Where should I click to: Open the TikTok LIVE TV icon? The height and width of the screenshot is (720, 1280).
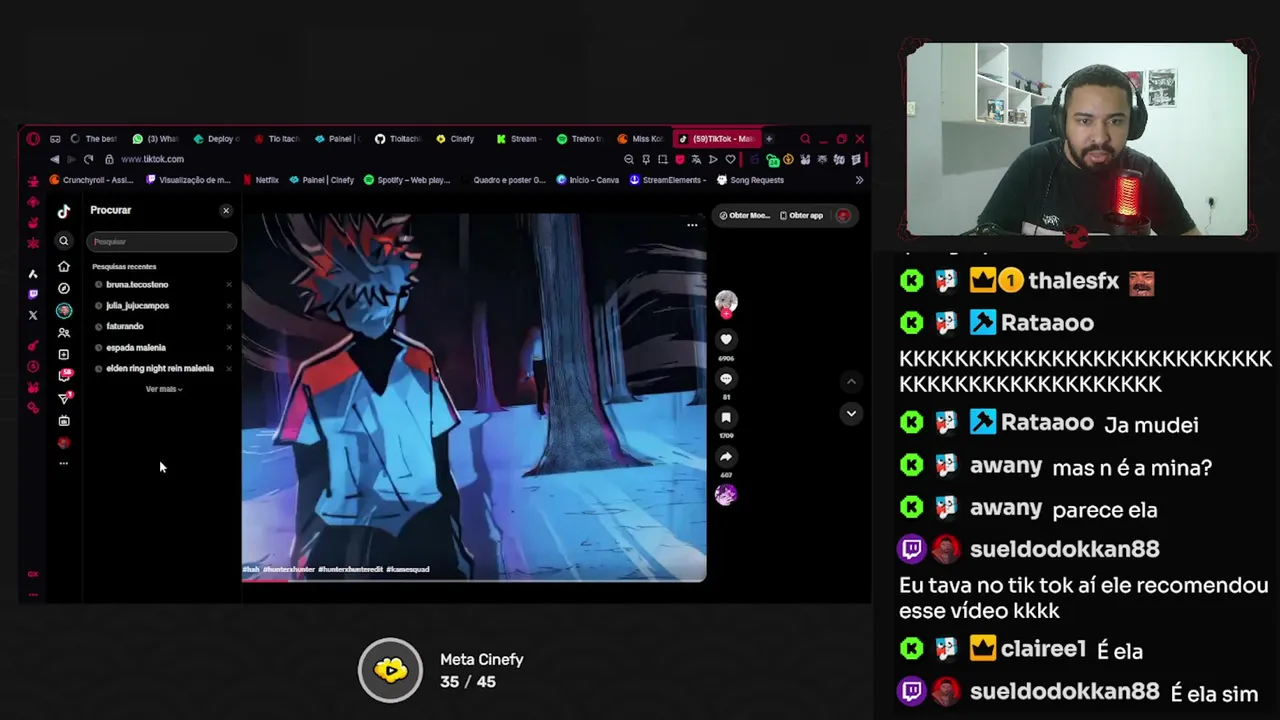(x=63, y=421)
